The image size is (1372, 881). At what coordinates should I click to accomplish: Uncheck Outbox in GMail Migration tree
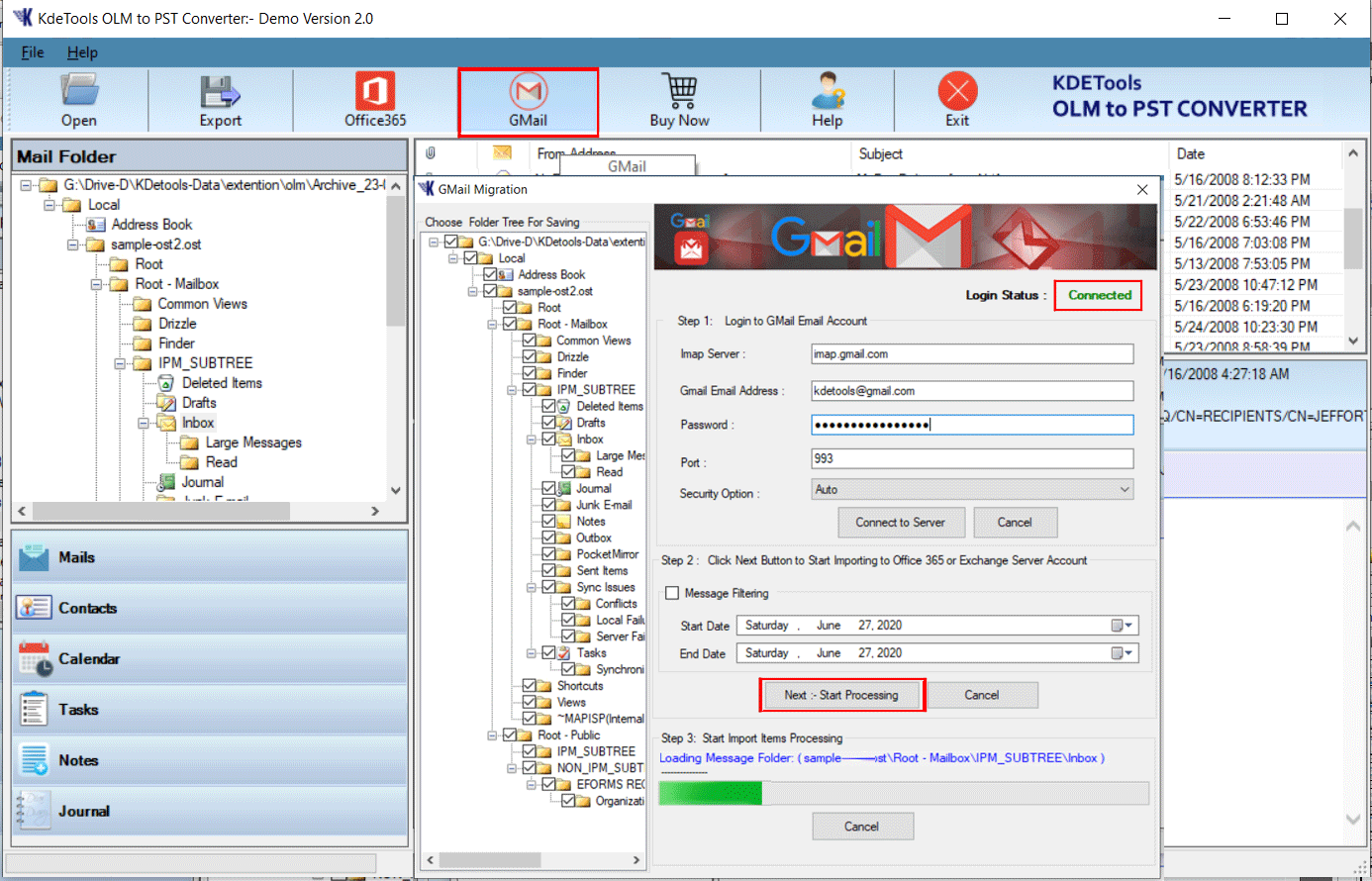tap(549, 538)
